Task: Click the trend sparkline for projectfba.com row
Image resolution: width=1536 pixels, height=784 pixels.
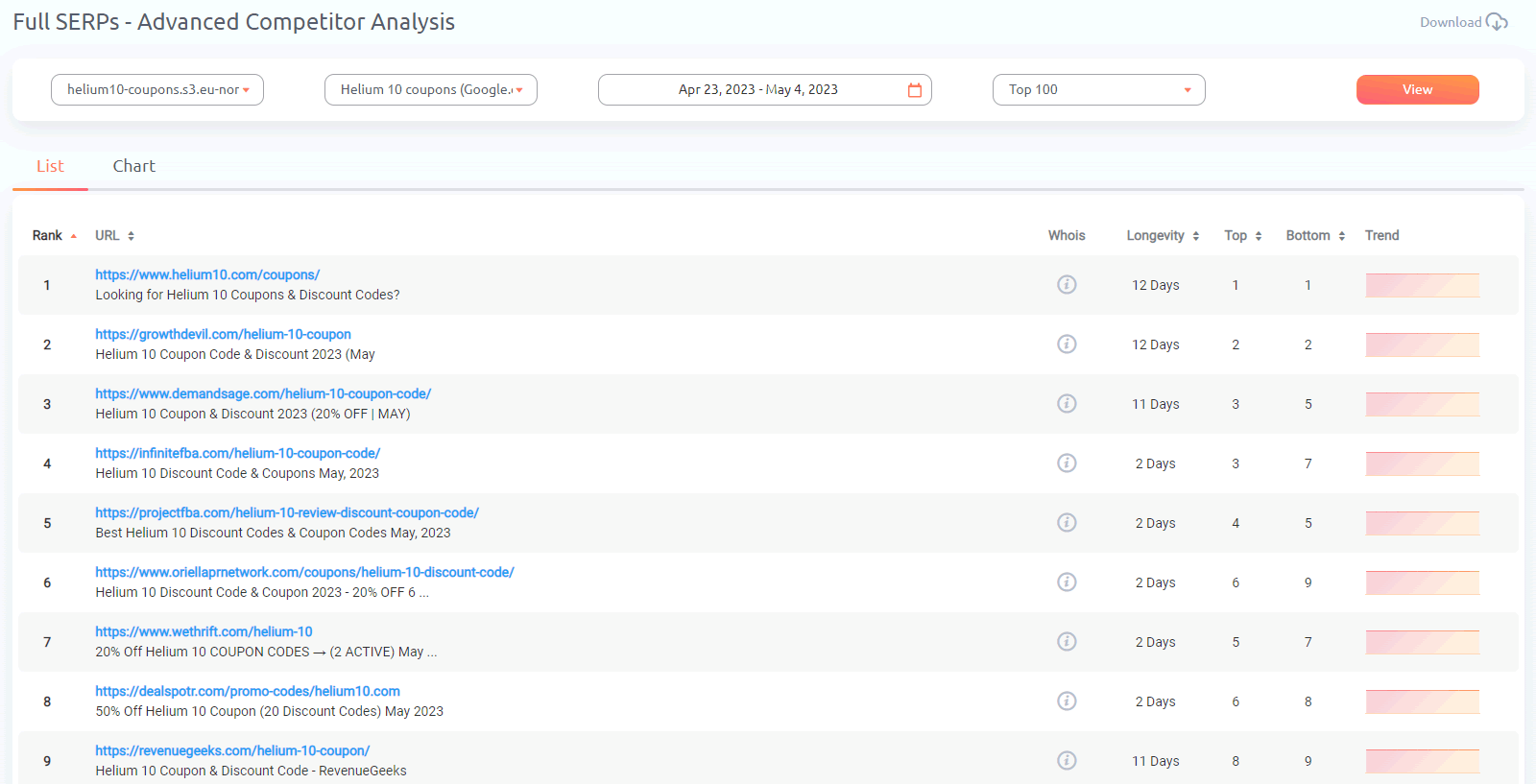Action: pos(1422,523)
